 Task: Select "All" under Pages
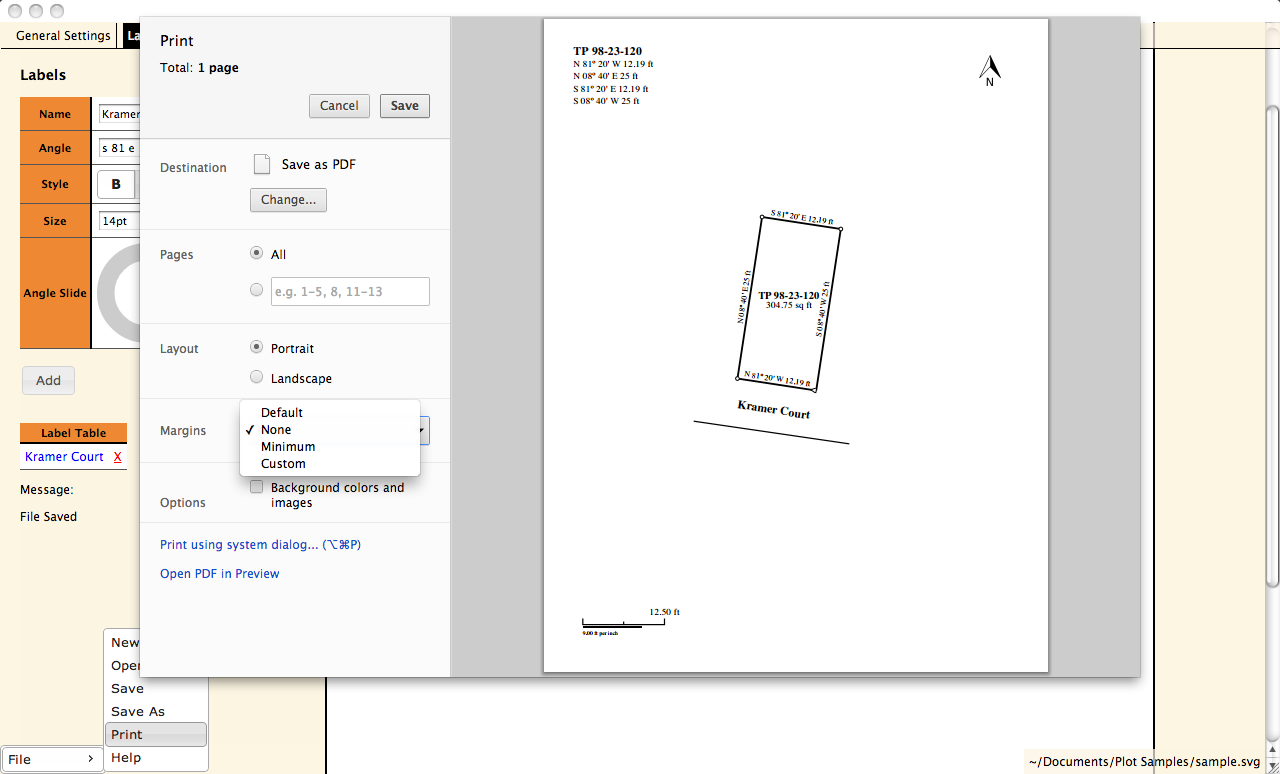(x=256, y=253)
